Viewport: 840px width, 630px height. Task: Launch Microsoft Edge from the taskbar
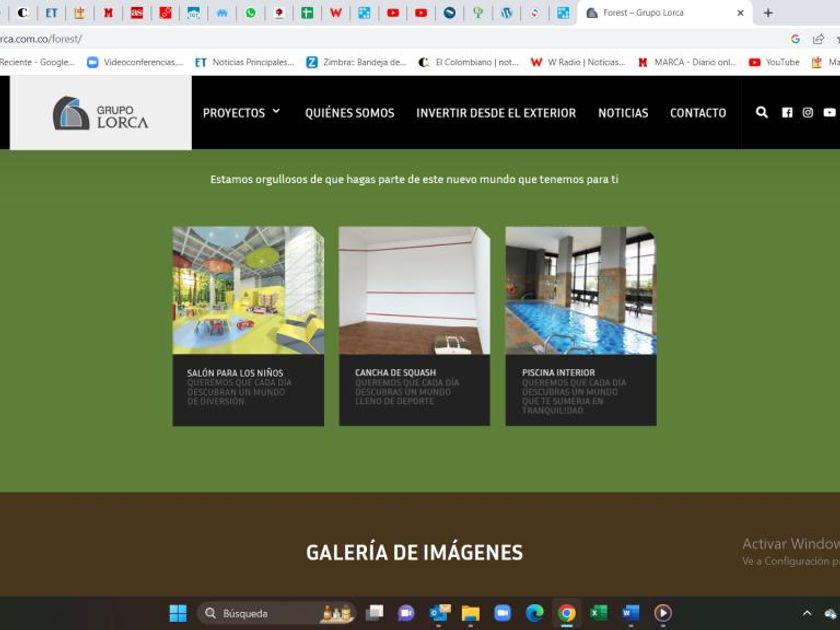pyautogui.click(x=534, y=613)
